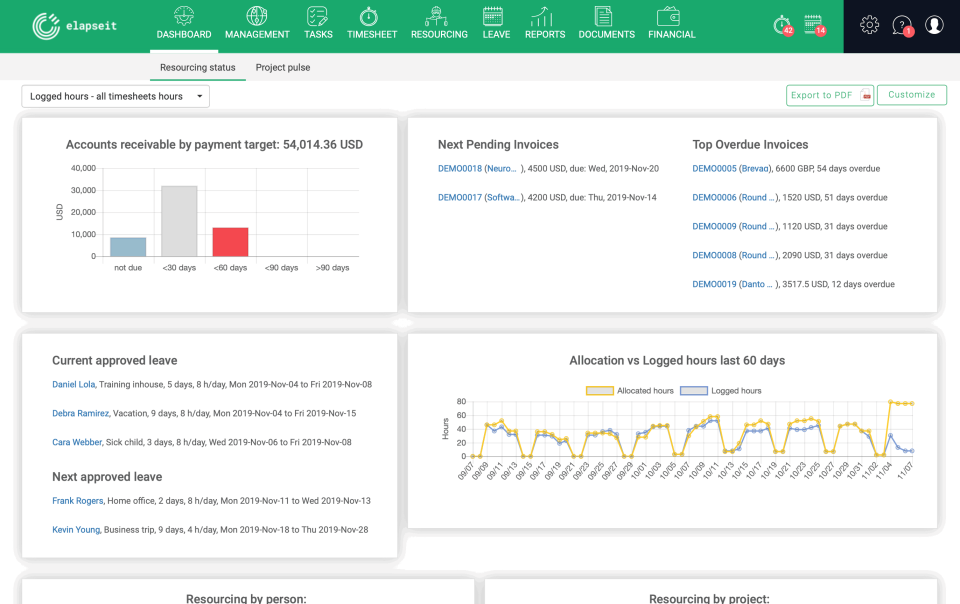The width and height of the screenshot is (960, 604).
Task: Click the timer notifications icon with 42 badge
Action: (783, 25)
